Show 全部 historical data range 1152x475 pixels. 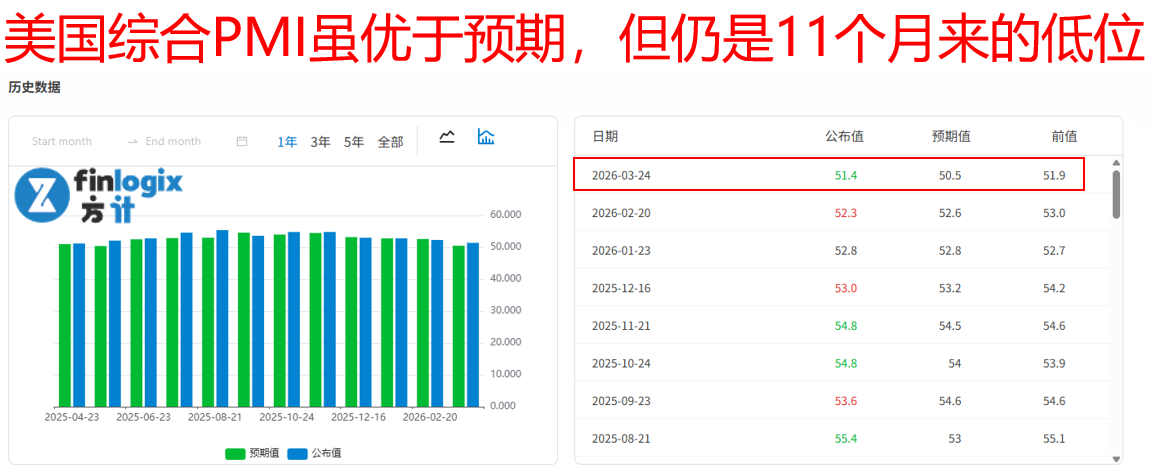(x=390, y=142)
